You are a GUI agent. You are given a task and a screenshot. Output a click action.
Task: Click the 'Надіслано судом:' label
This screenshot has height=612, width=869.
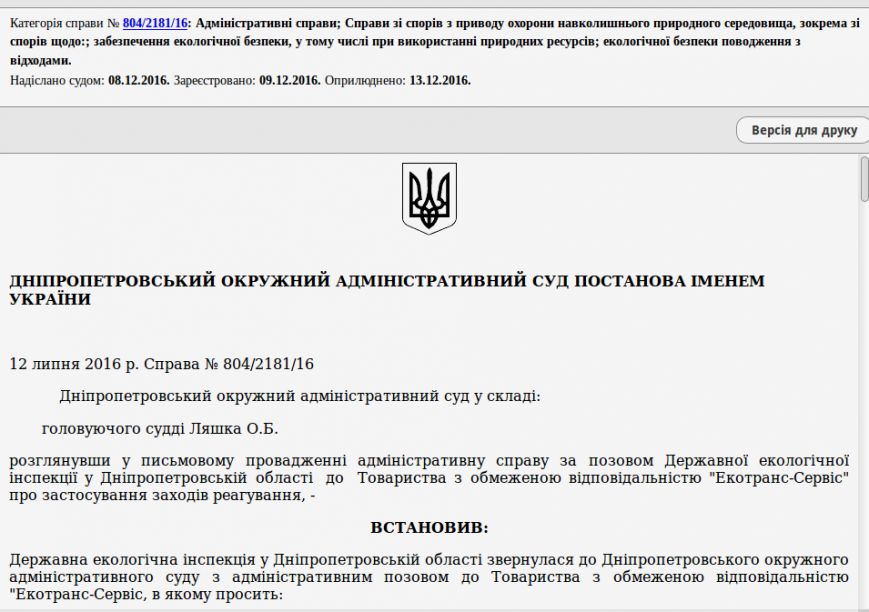57,80
